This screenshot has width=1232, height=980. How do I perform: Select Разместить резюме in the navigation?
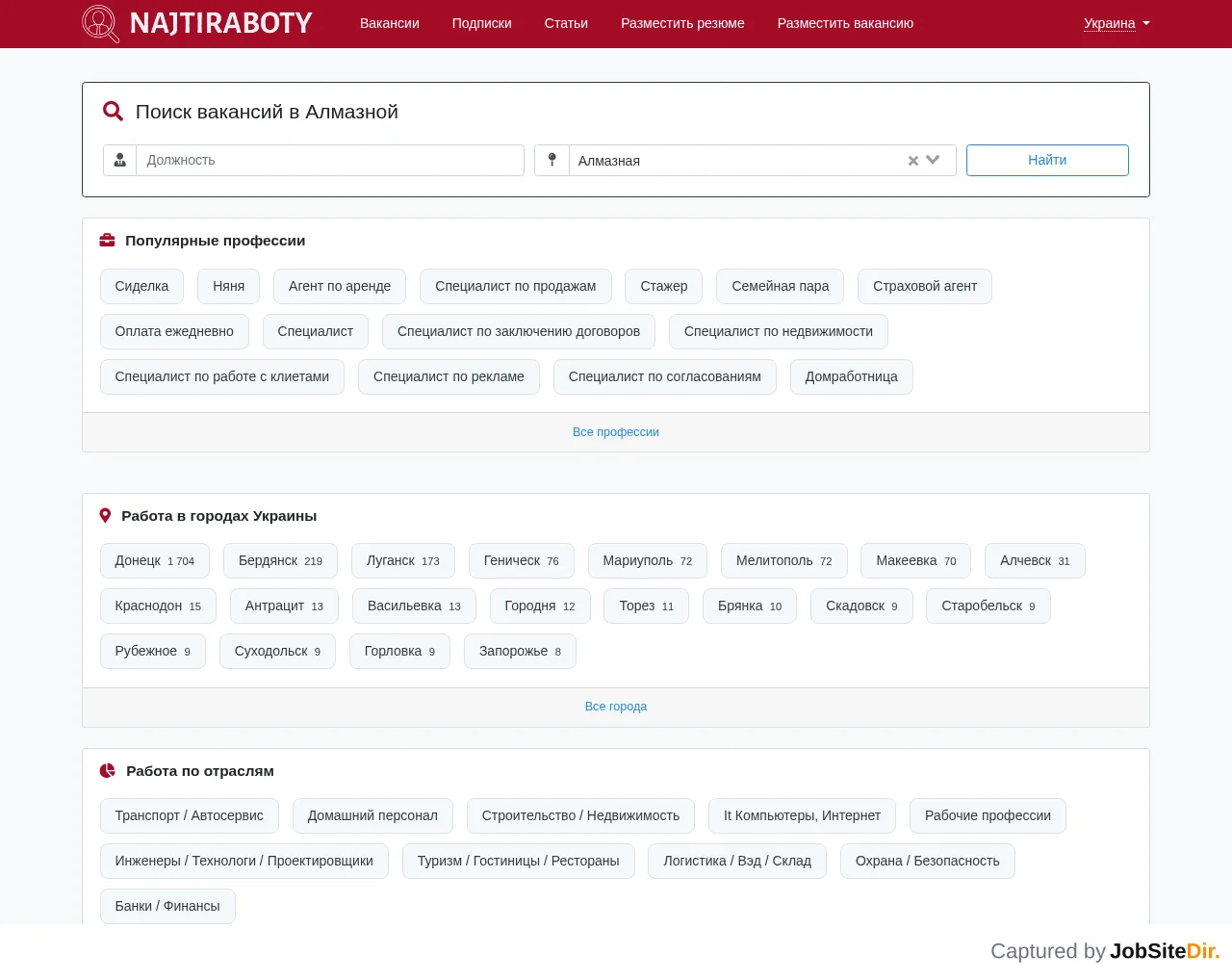(682, 23)
